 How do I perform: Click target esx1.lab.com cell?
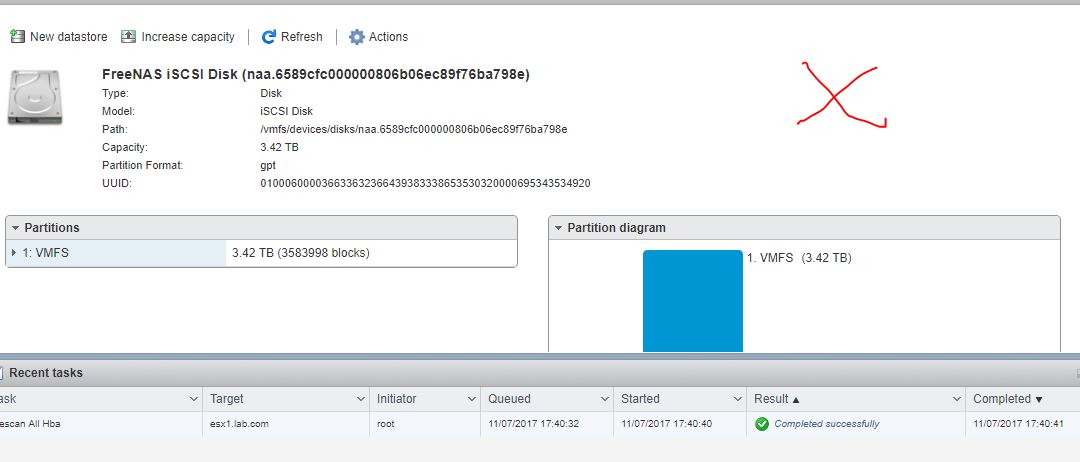239,424
